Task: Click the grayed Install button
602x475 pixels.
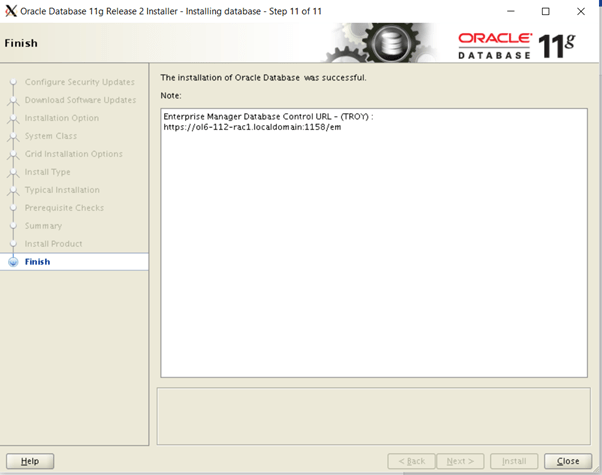Action: (x=514, y=461)
